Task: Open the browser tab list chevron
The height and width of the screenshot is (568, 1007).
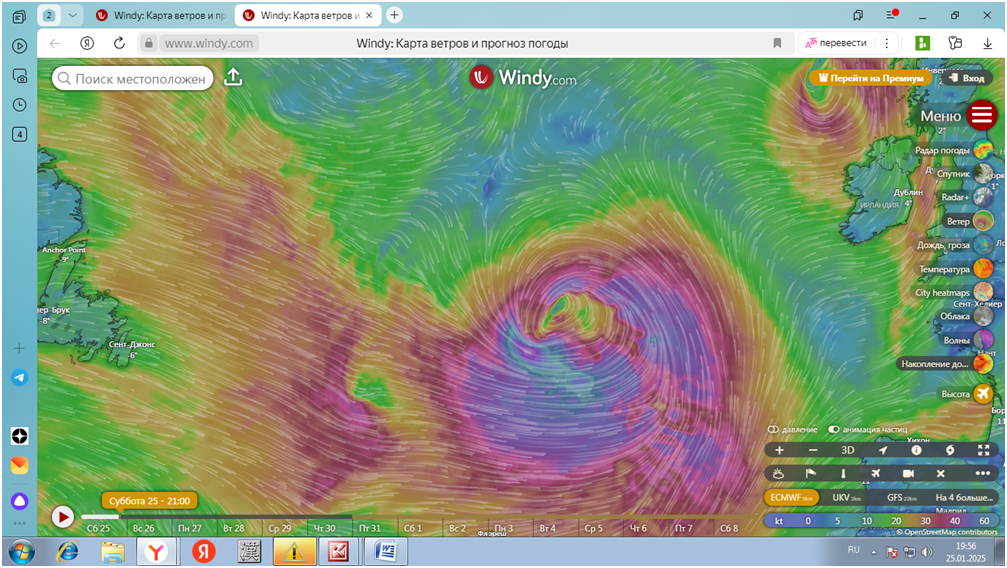Action: (x=73, y=15)
